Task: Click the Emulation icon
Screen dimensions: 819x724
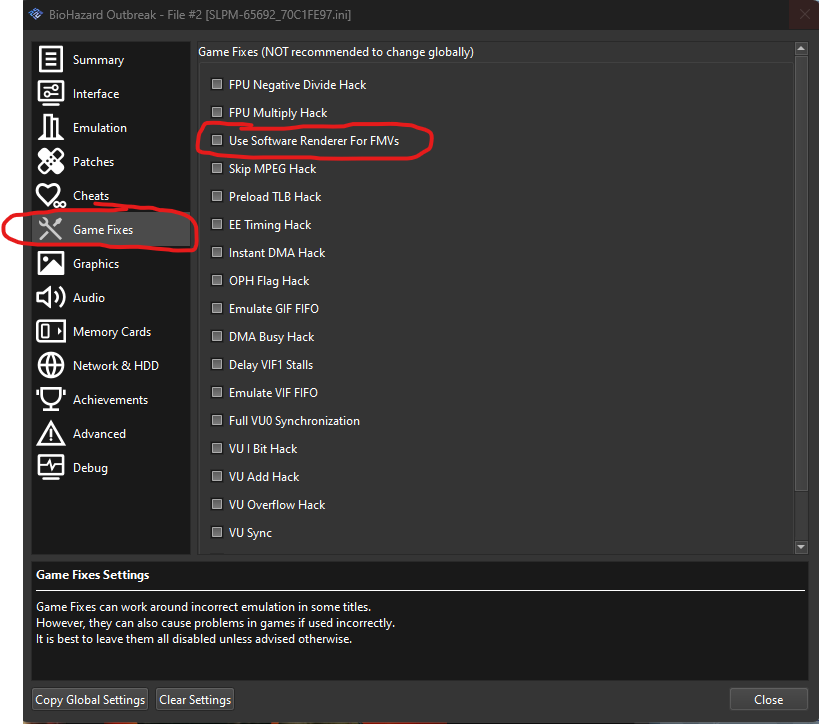Action: point(51,127)
